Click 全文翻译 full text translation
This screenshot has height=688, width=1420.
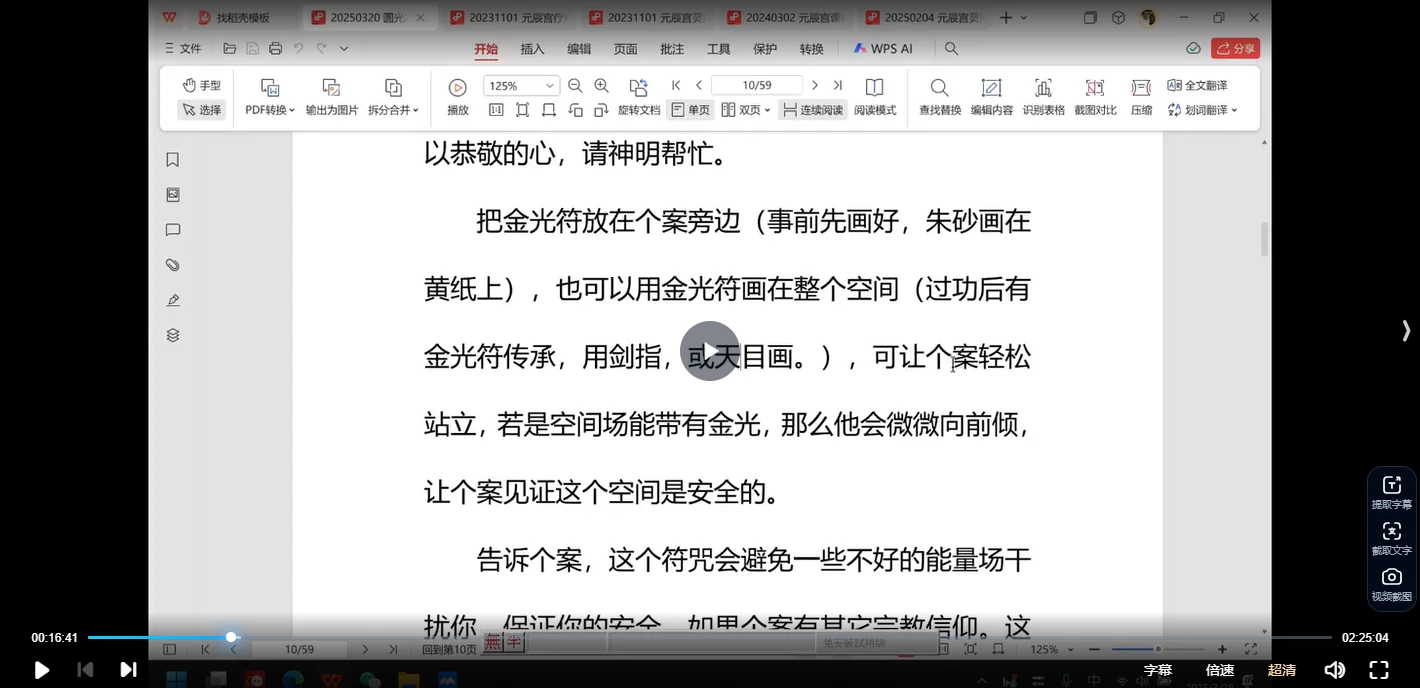(x=1197, y=86)
